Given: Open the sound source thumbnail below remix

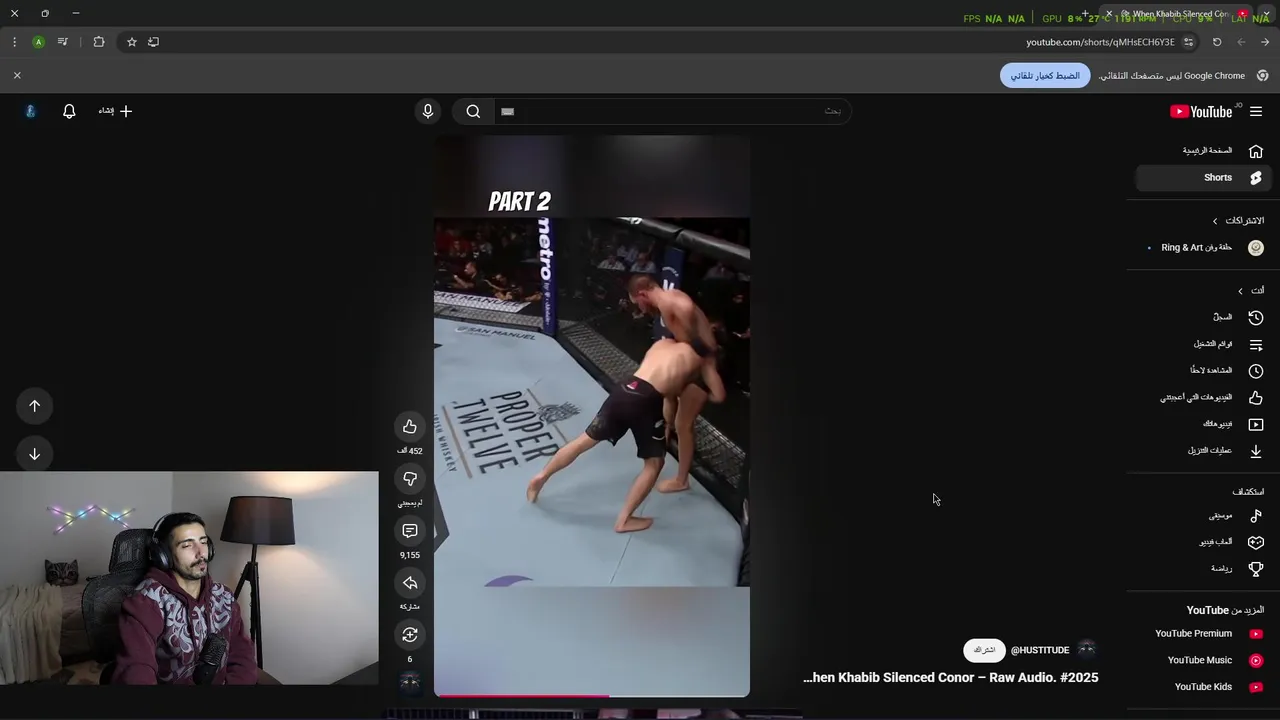Looking at the screenshot, I should (410, 683).
